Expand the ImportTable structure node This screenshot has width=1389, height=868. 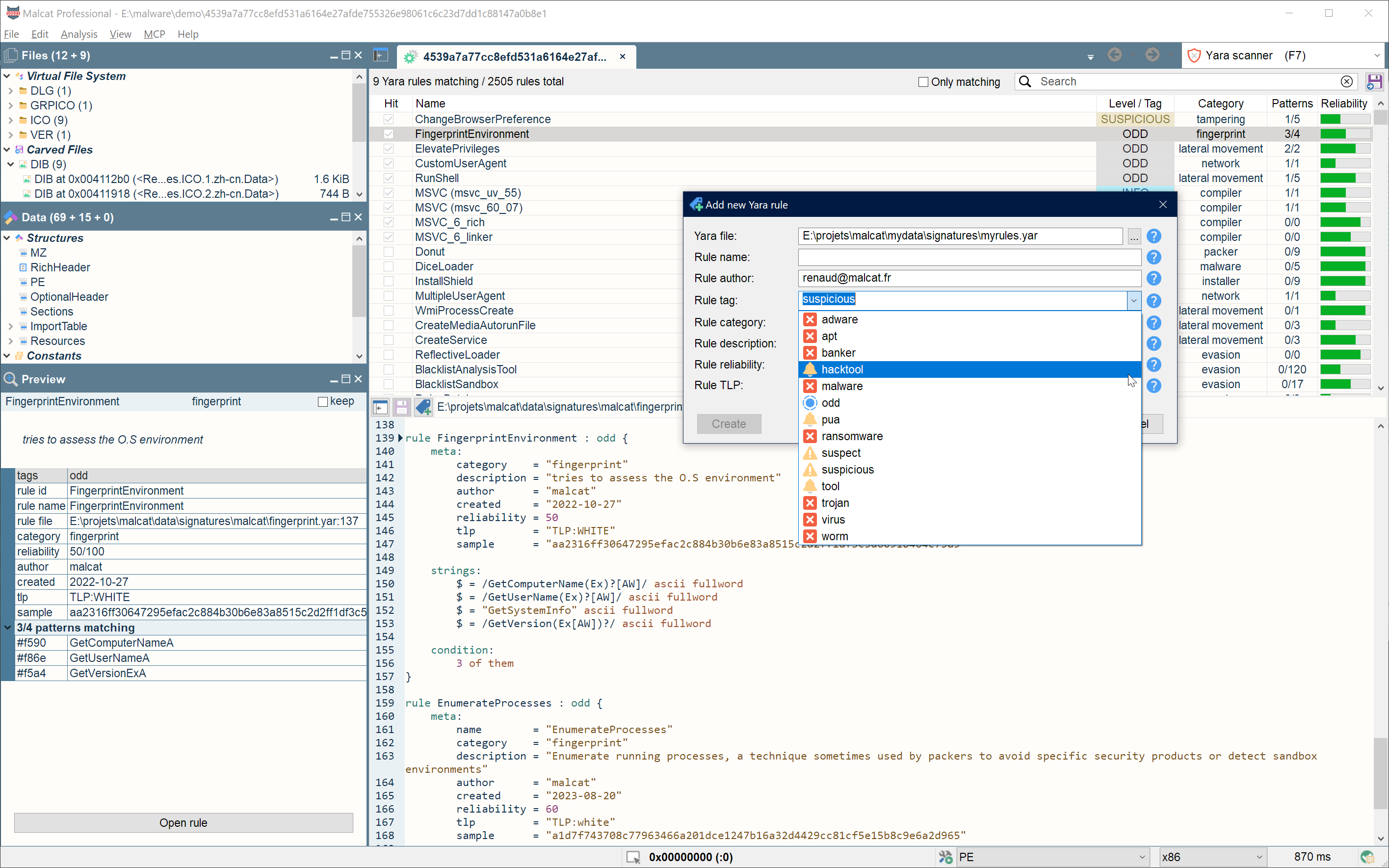pyautogui.click(x=11, y=326)
